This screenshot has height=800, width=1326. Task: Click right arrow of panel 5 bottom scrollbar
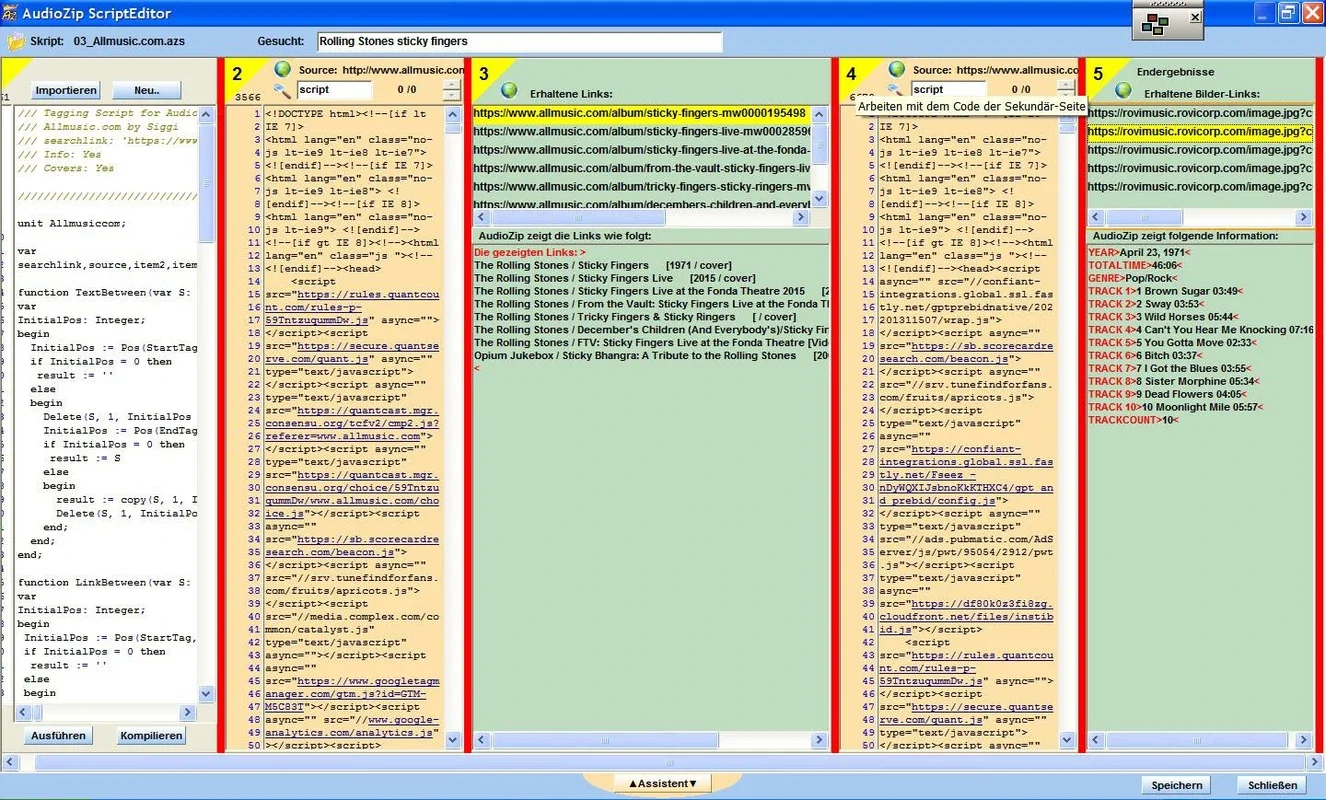(1304, 740)
